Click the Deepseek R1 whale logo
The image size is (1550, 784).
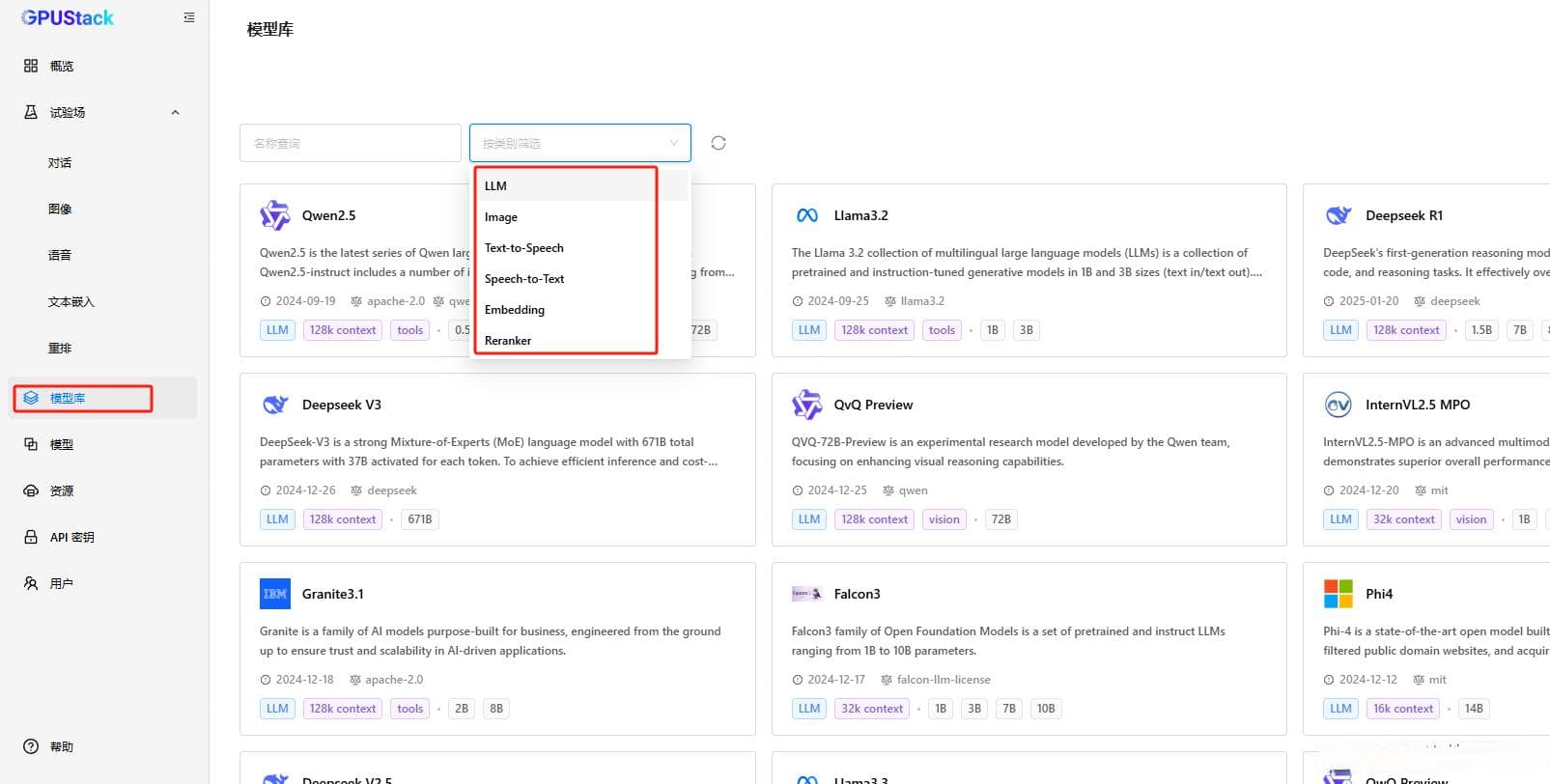pos(1339,215)
